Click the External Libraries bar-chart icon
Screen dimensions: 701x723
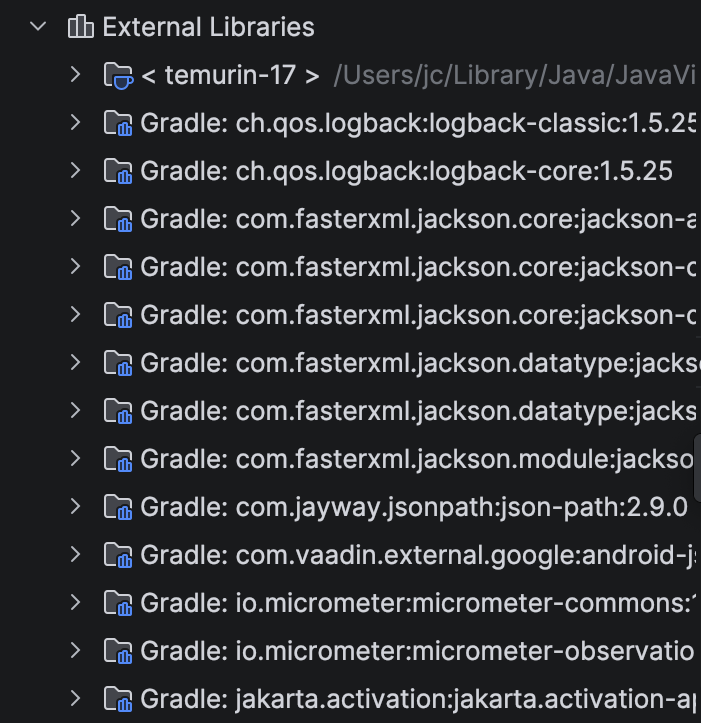point(81,26)
